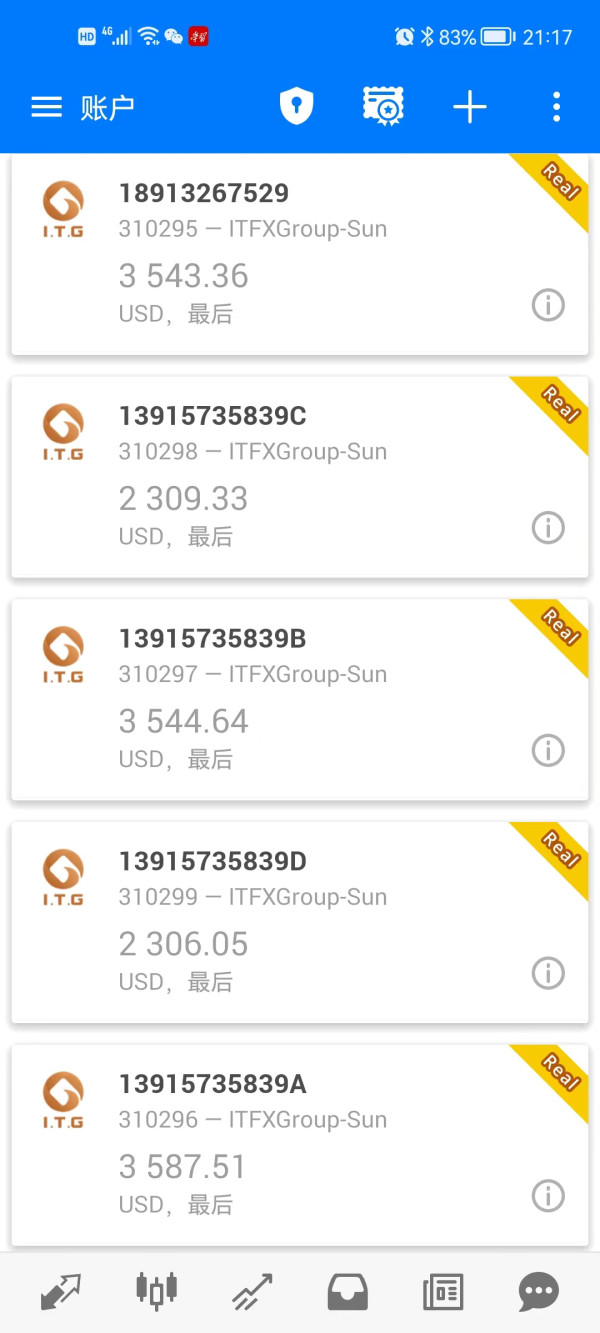Show info for account 13915735839C
The height and width of the screenshot is (1333, 600).
(x=548, y=528)
